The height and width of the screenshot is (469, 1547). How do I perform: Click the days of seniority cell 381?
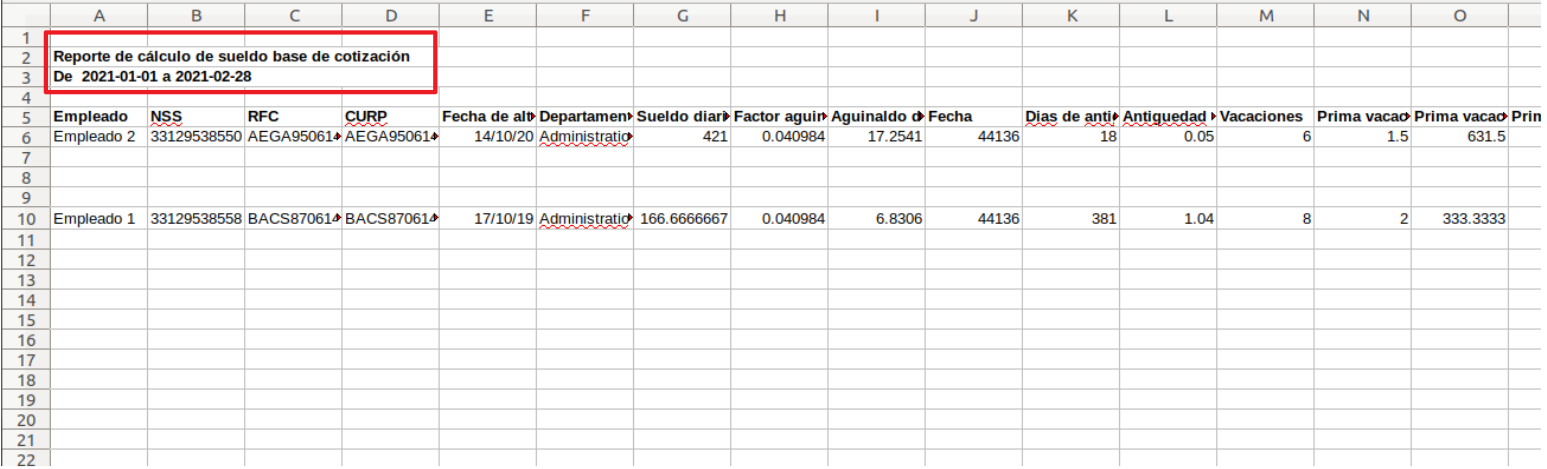click(x=1070, y=219)
